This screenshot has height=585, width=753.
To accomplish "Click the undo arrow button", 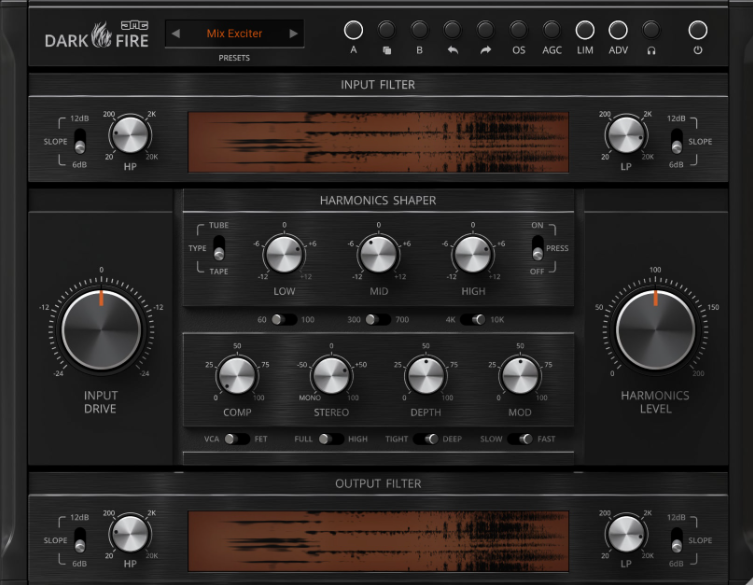I will tap(452, 30).
